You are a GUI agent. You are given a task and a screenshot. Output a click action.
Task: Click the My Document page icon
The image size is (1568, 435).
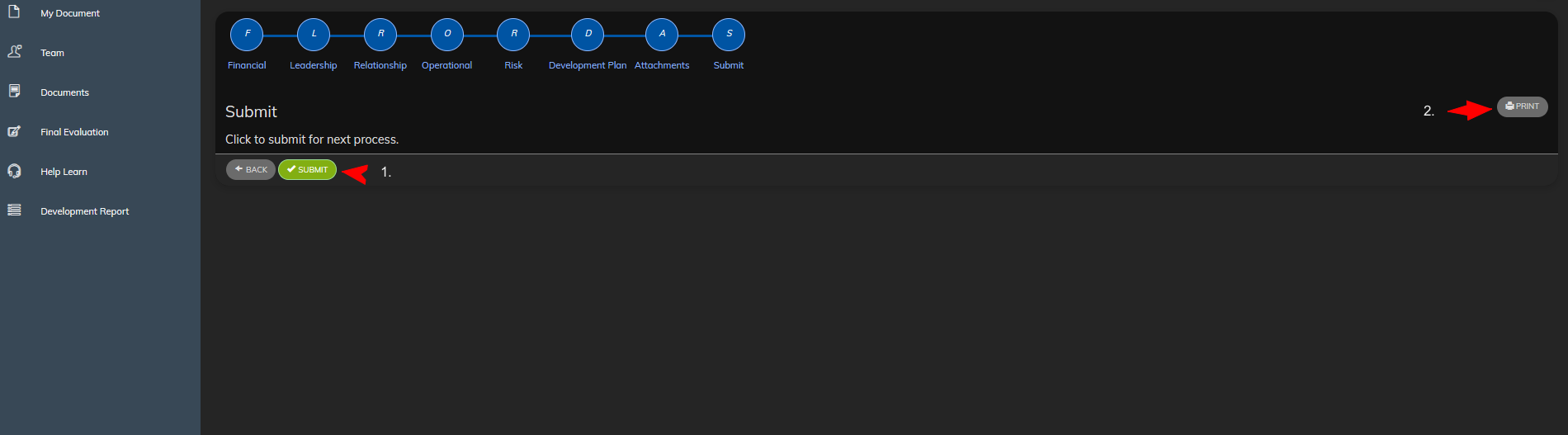coord(14,12)
